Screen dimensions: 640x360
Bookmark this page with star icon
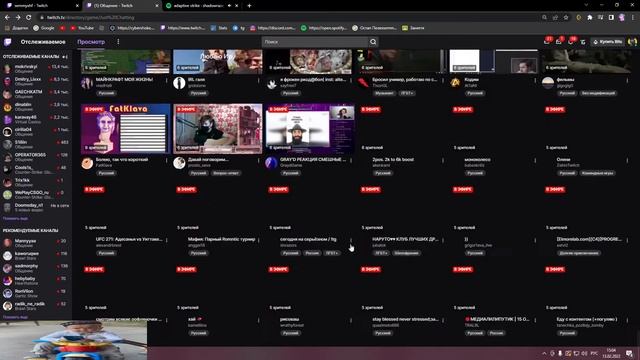(x=566, y=18)
